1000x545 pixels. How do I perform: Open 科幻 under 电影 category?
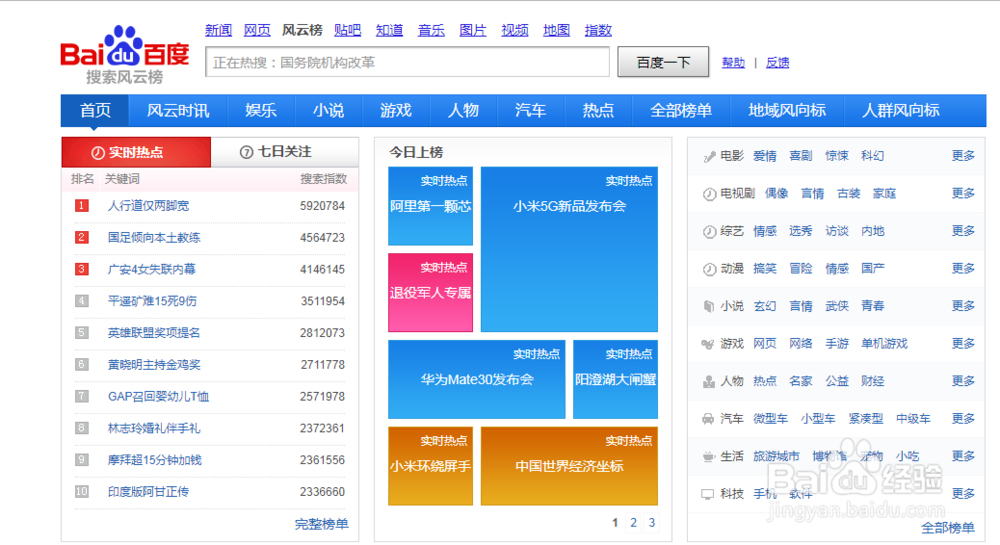pos(872,156)
